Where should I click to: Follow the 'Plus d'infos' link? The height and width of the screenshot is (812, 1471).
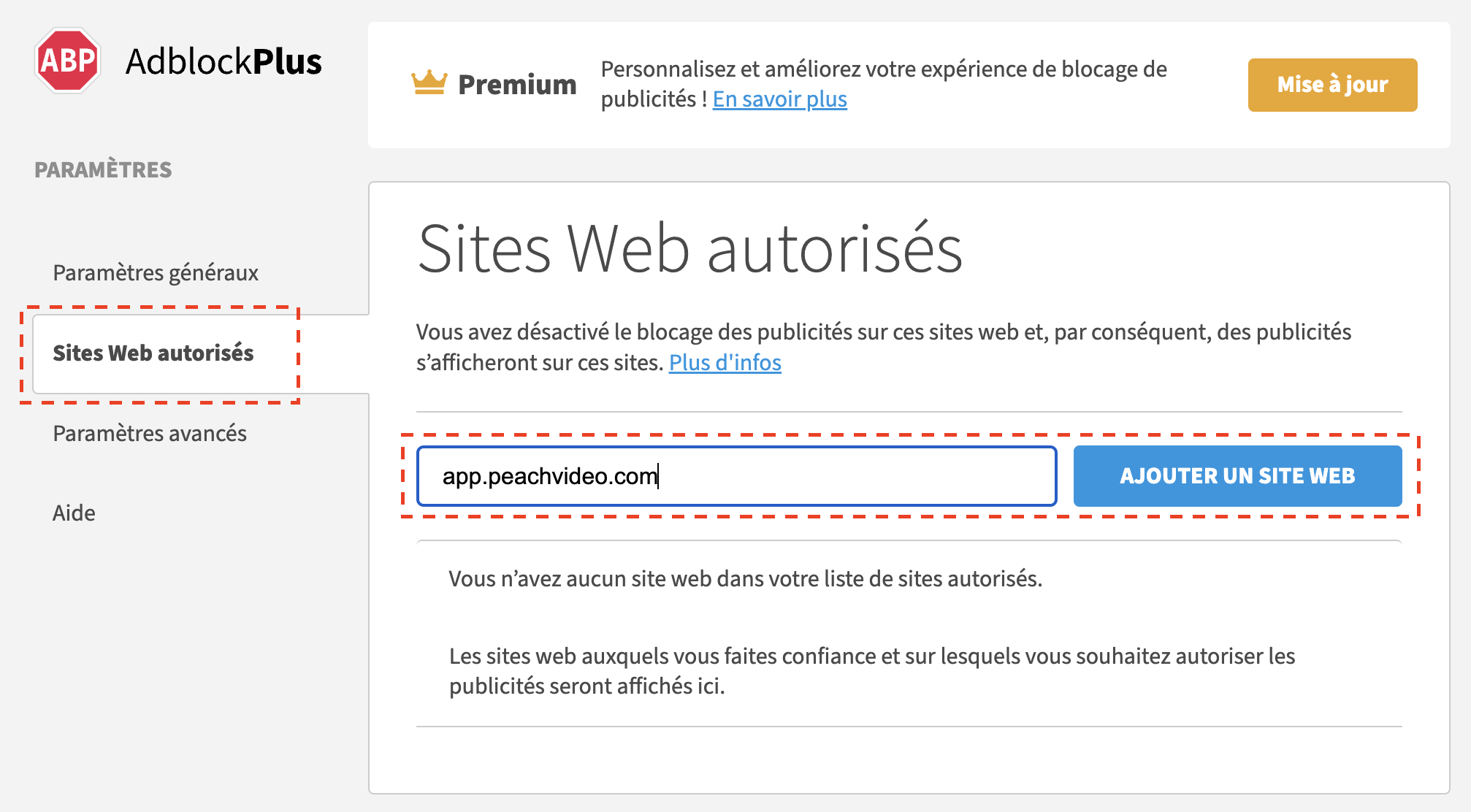point(725,363)
